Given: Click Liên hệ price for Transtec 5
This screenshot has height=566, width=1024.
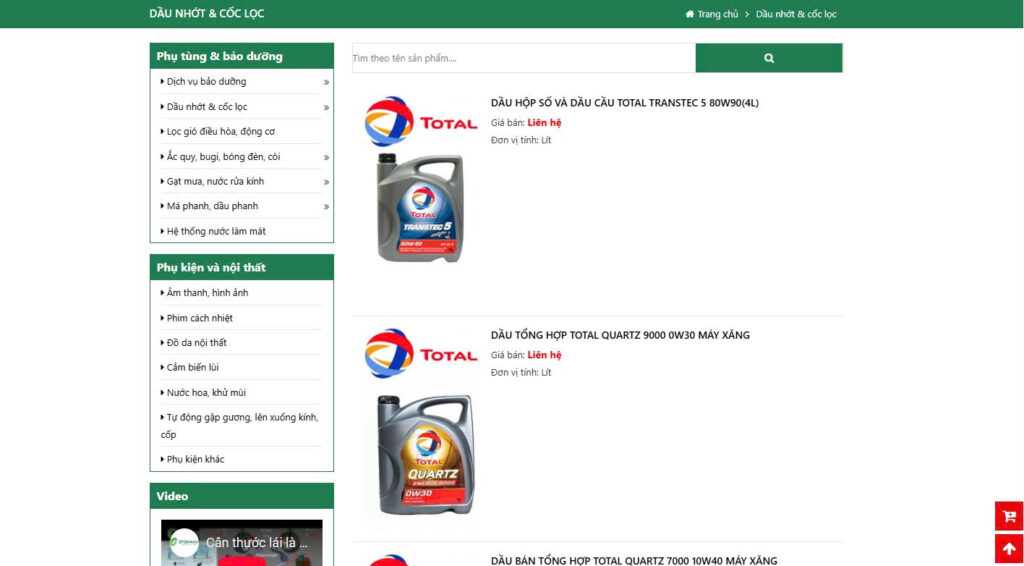Looking at the screenshot, I should pos(544,123).
